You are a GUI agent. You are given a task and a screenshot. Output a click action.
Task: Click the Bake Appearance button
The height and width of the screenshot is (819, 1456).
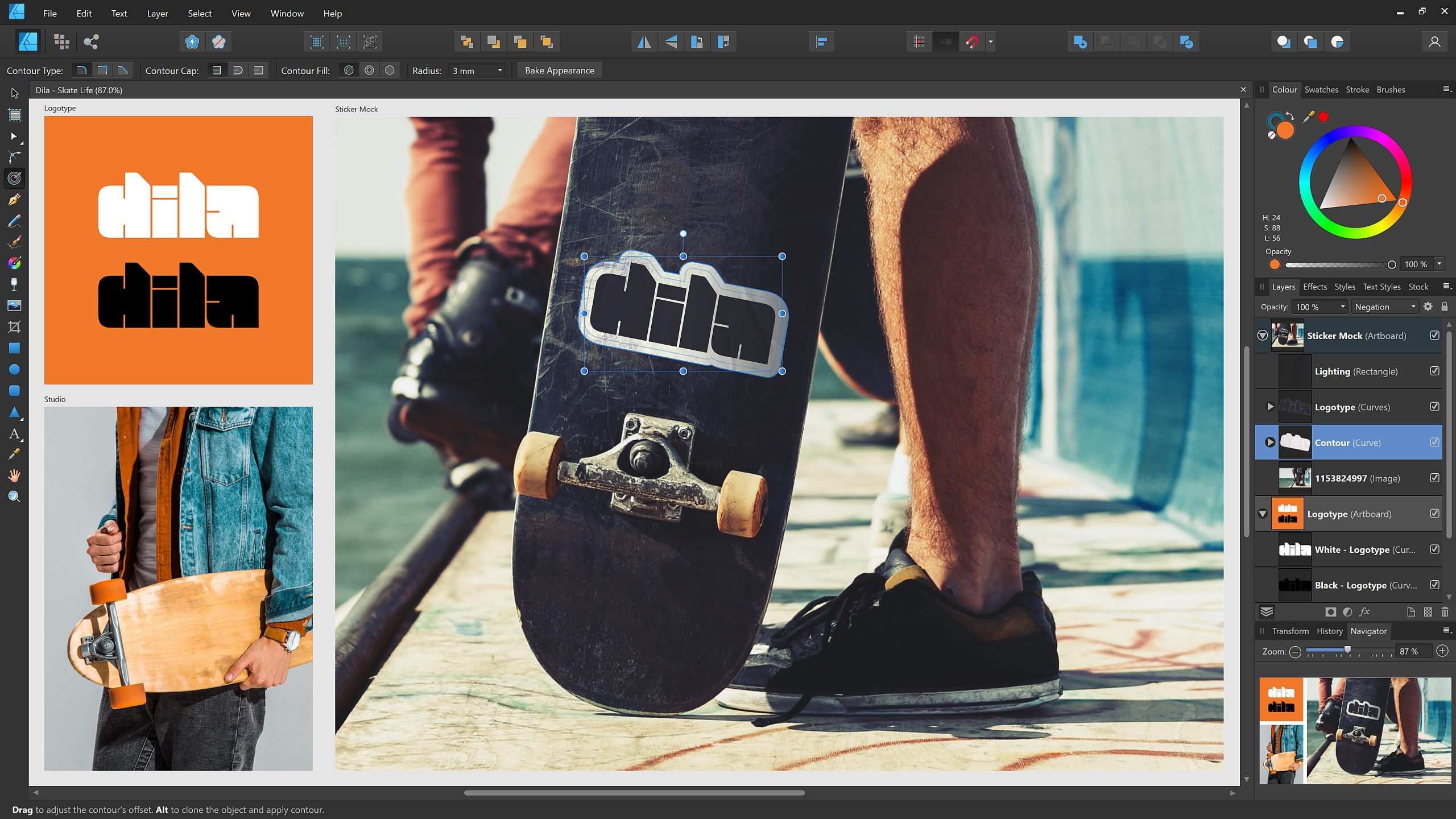pyautogui.click(x=559, y=70)
